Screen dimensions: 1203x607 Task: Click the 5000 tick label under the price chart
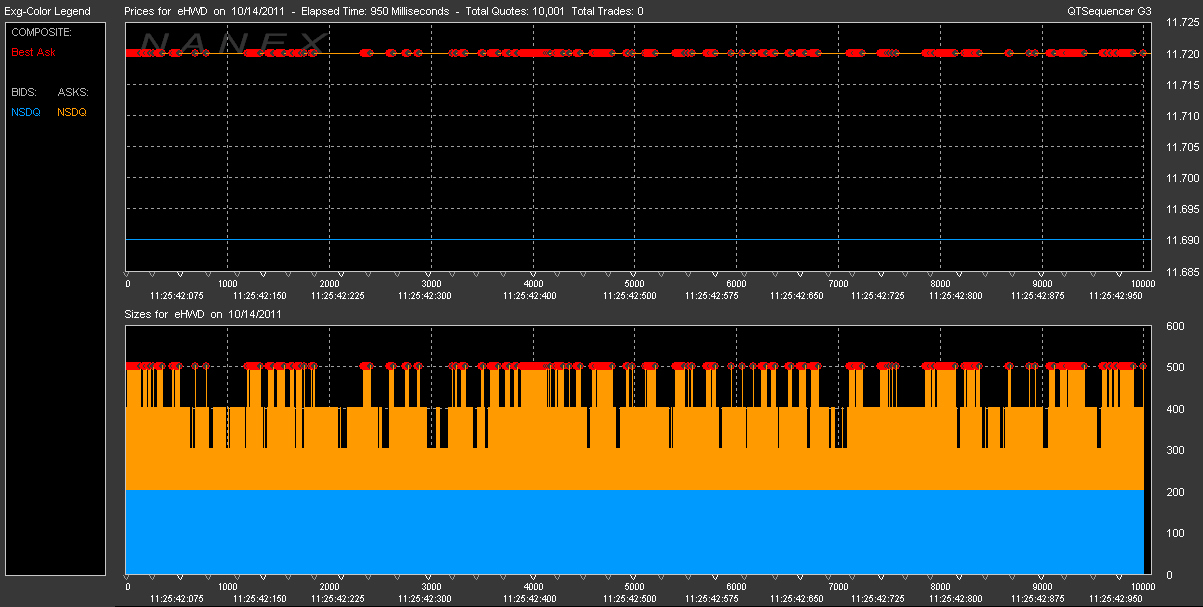pyautogui.click(x=633, y=284)
